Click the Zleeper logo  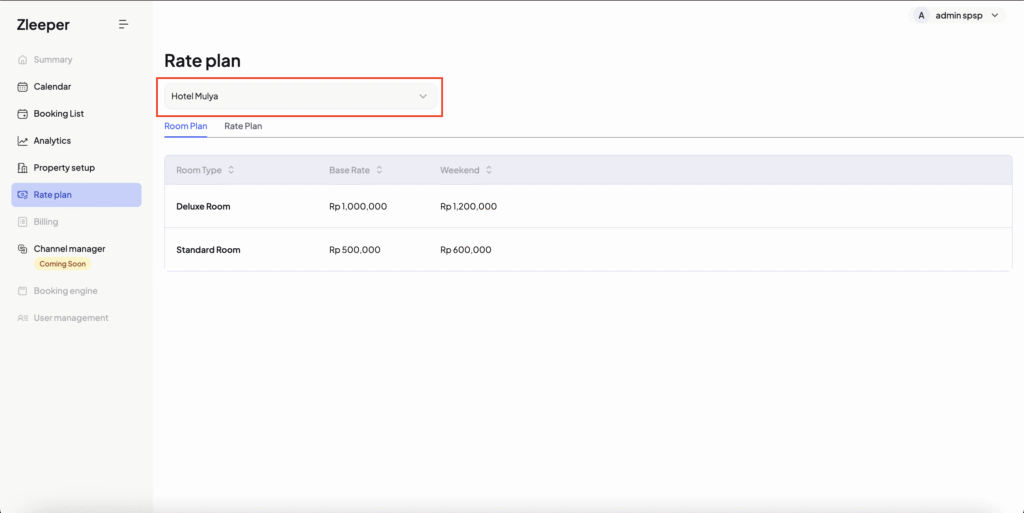tap(43, 25)
